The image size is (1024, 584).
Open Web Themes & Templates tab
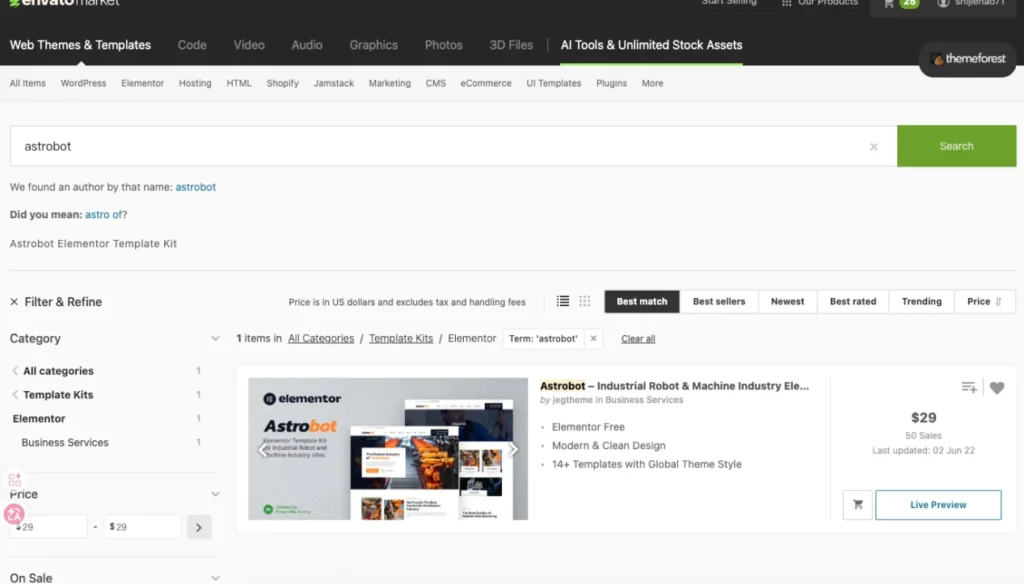pos(80,45)
